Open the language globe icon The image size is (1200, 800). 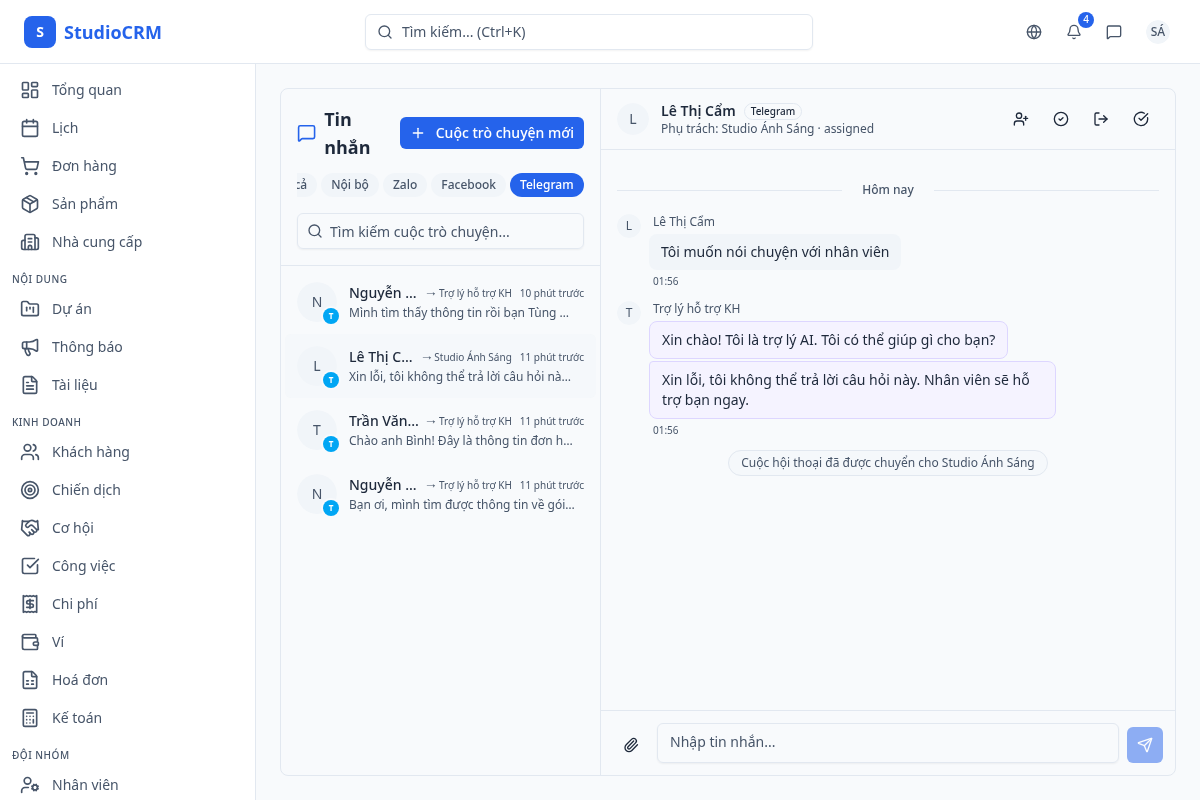(1034, 32)
